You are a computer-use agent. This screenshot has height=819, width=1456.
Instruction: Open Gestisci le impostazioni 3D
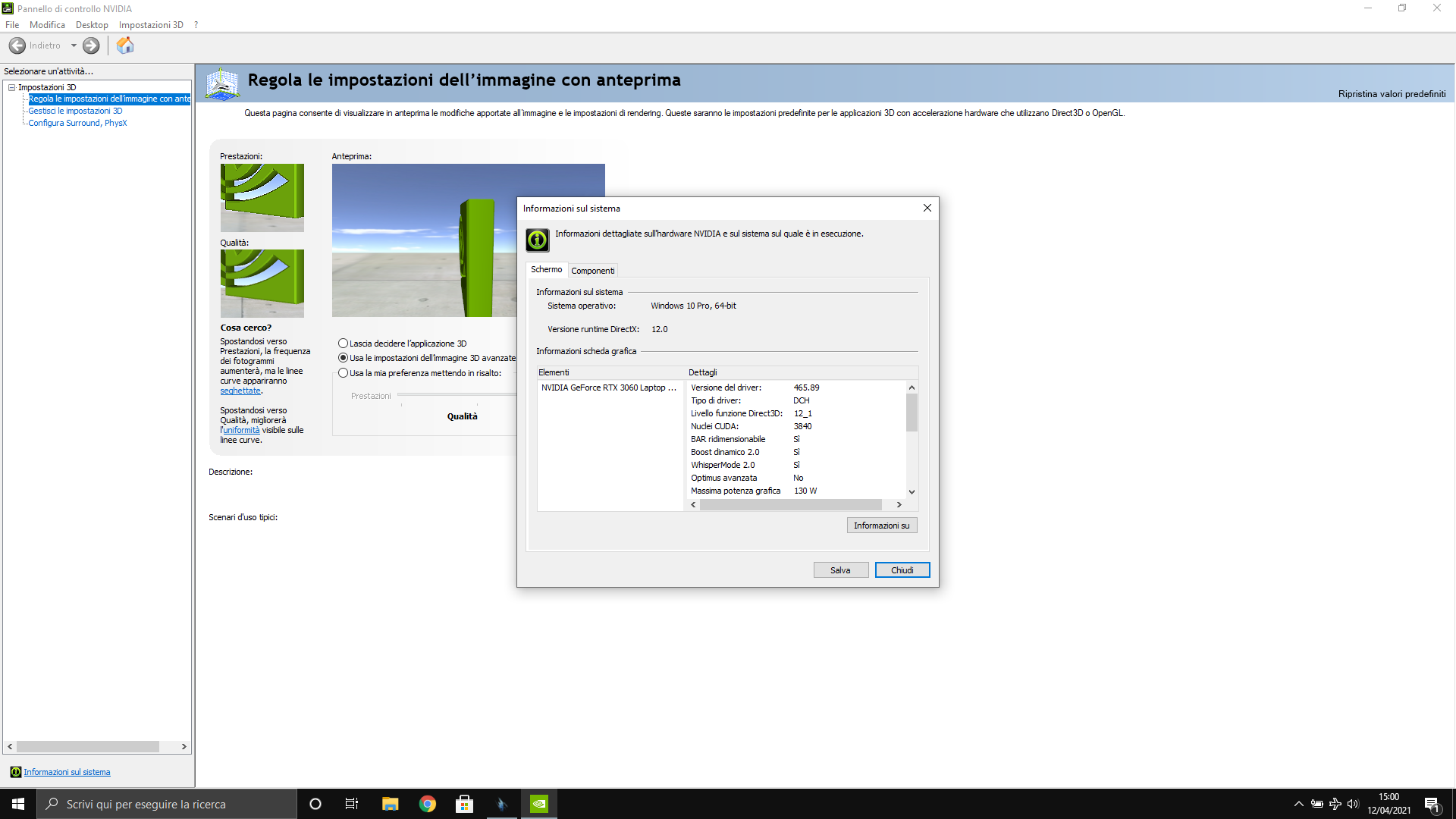point(75,111)
